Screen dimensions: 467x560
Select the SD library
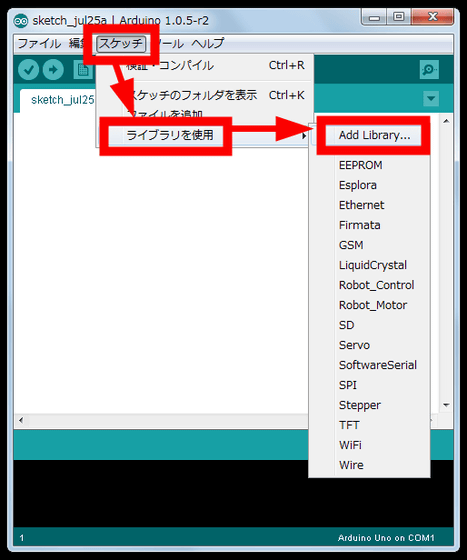click(x=369, y=325)
